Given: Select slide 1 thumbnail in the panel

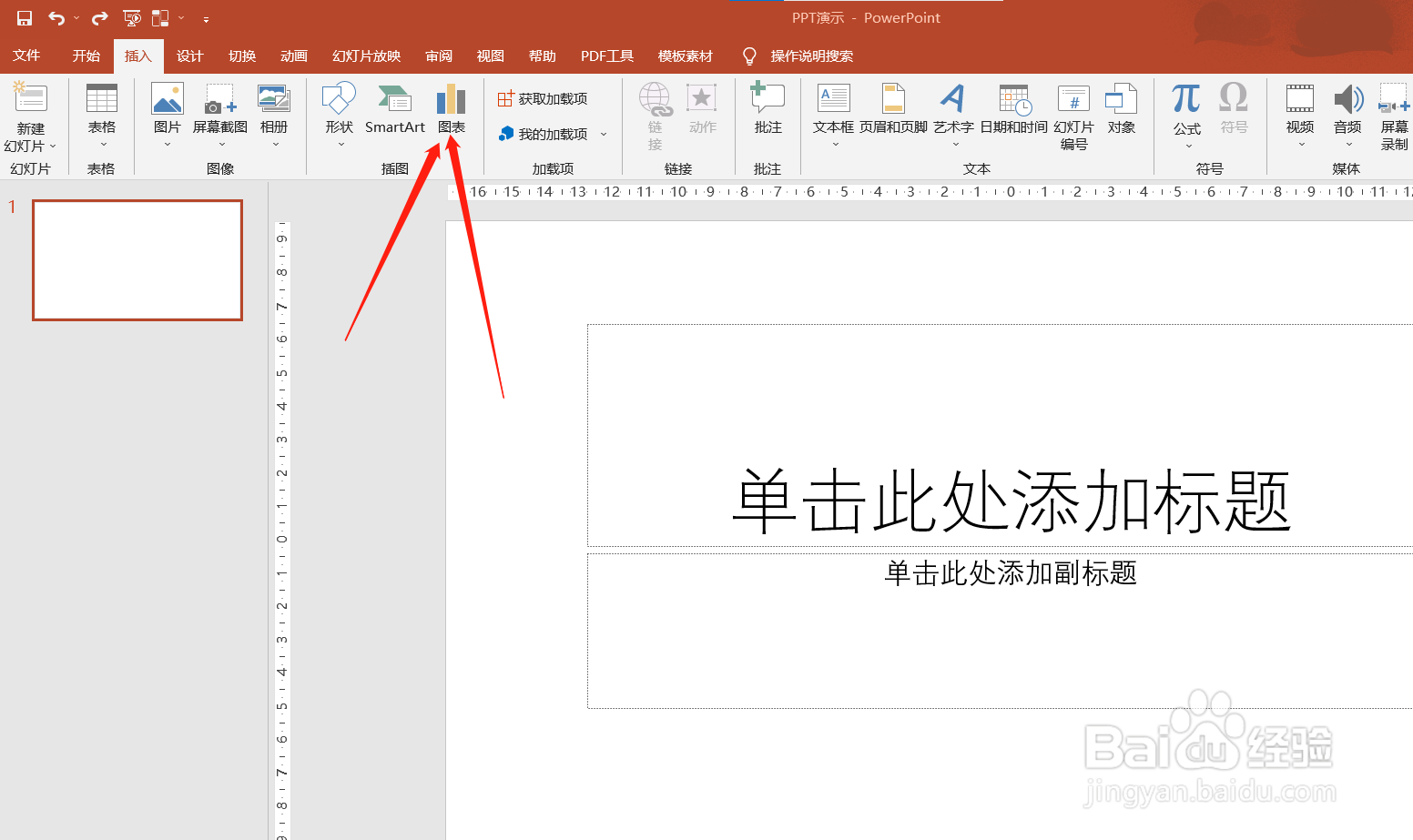Looking at the screenshot, I should click(x=137, y=260).
